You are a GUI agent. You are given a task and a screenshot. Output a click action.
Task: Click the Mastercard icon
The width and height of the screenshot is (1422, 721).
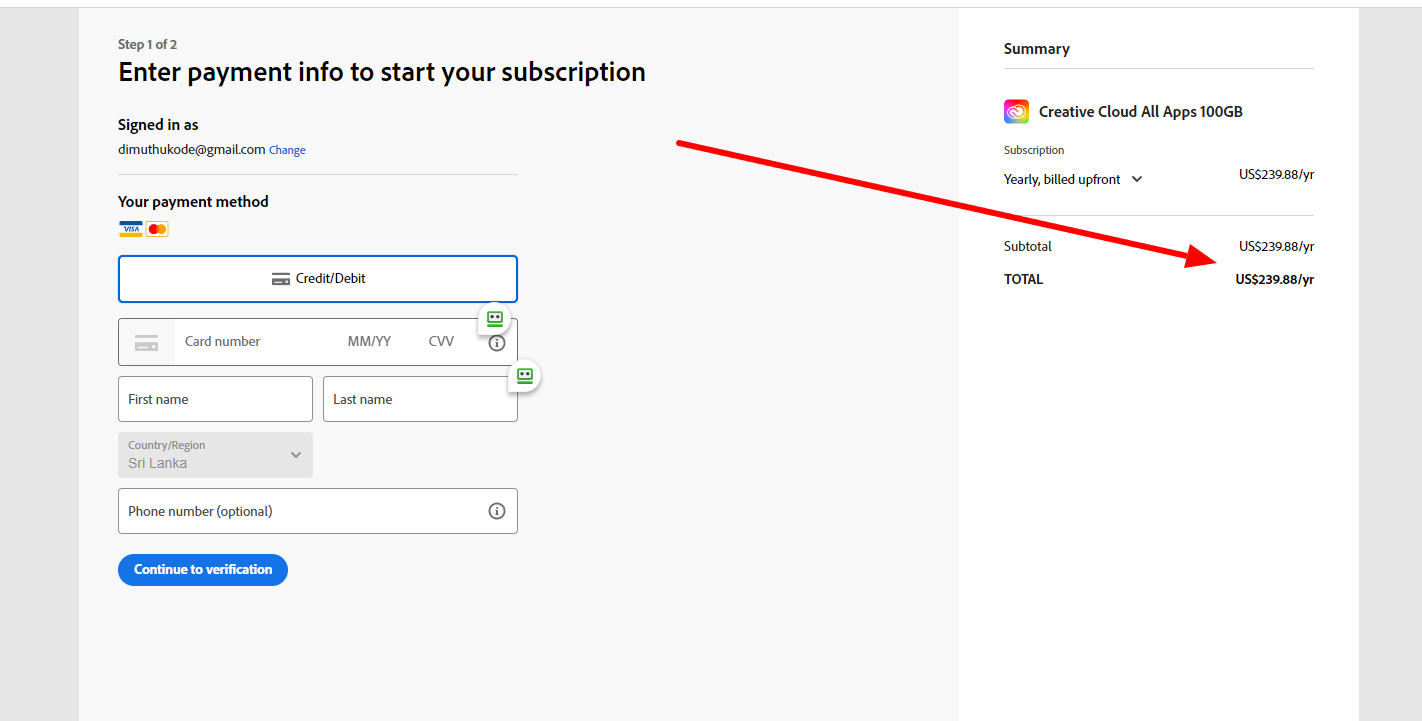[x=157, y=229]
